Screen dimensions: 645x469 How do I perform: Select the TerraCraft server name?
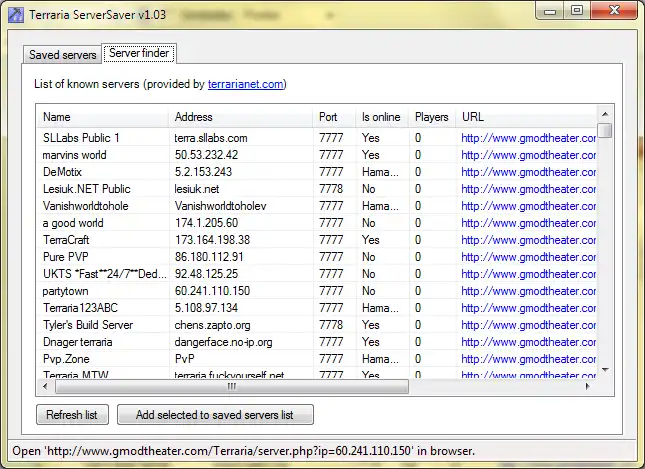(x=66, y=240)
